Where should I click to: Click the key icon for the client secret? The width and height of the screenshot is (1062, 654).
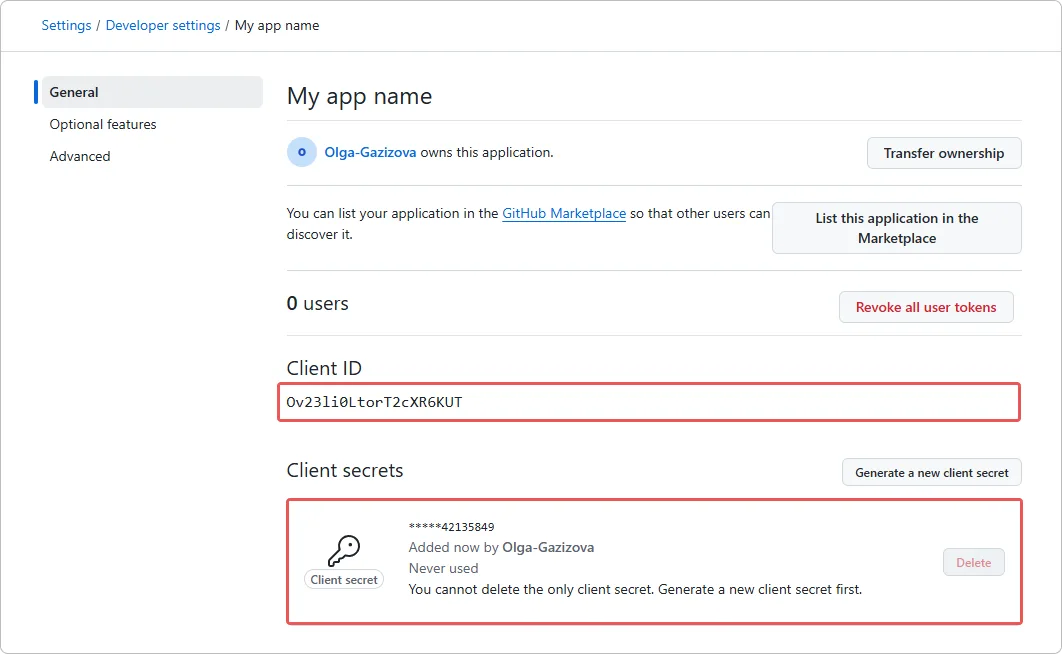[344, 551]
